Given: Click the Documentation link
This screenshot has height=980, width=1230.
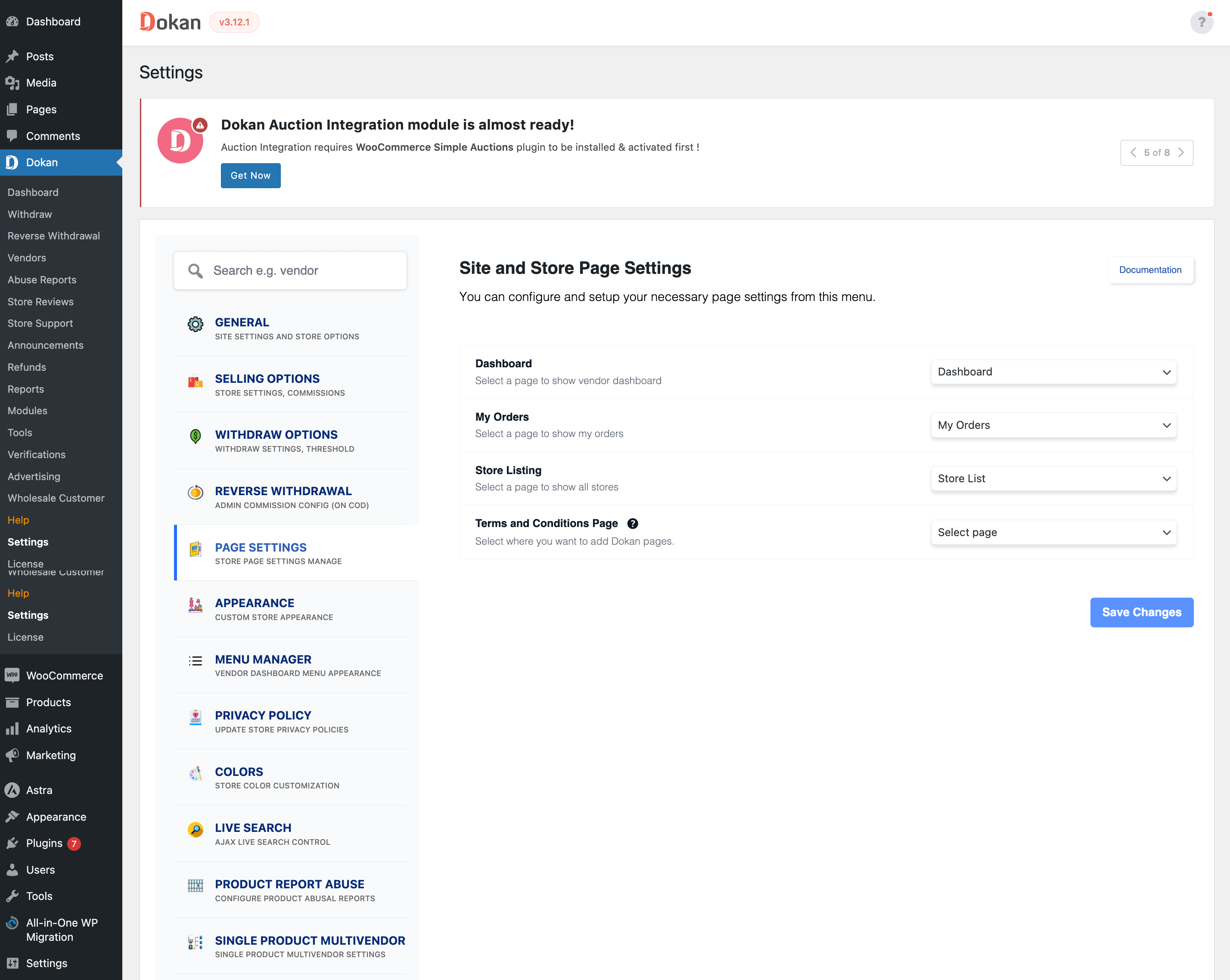Looking at the screenshot, I should tap(1150, 269).
